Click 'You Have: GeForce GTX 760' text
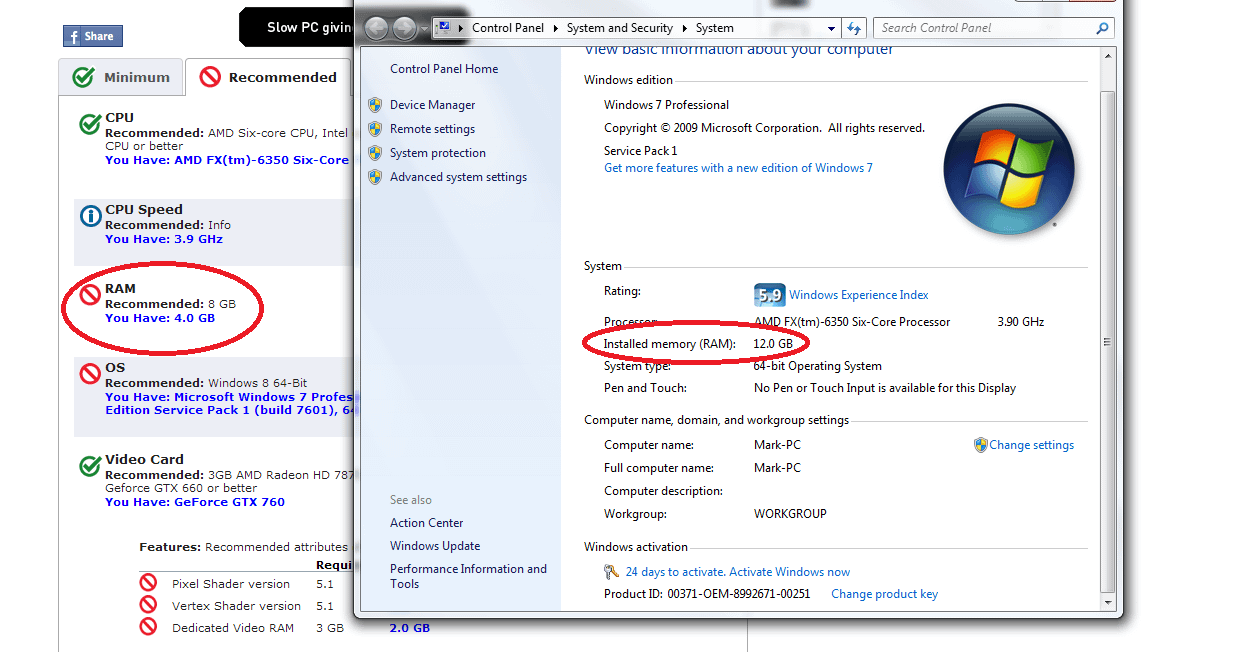Image resolution: width=1243 pixels, height=652 pixels. 195,502
